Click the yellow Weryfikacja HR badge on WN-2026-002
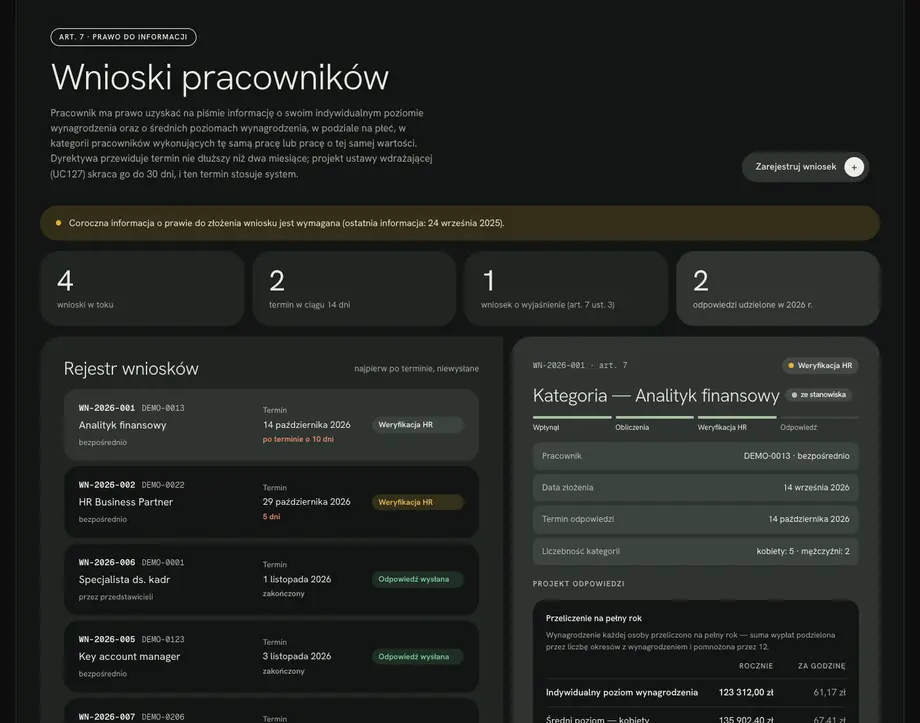 [x=417, y=502]
